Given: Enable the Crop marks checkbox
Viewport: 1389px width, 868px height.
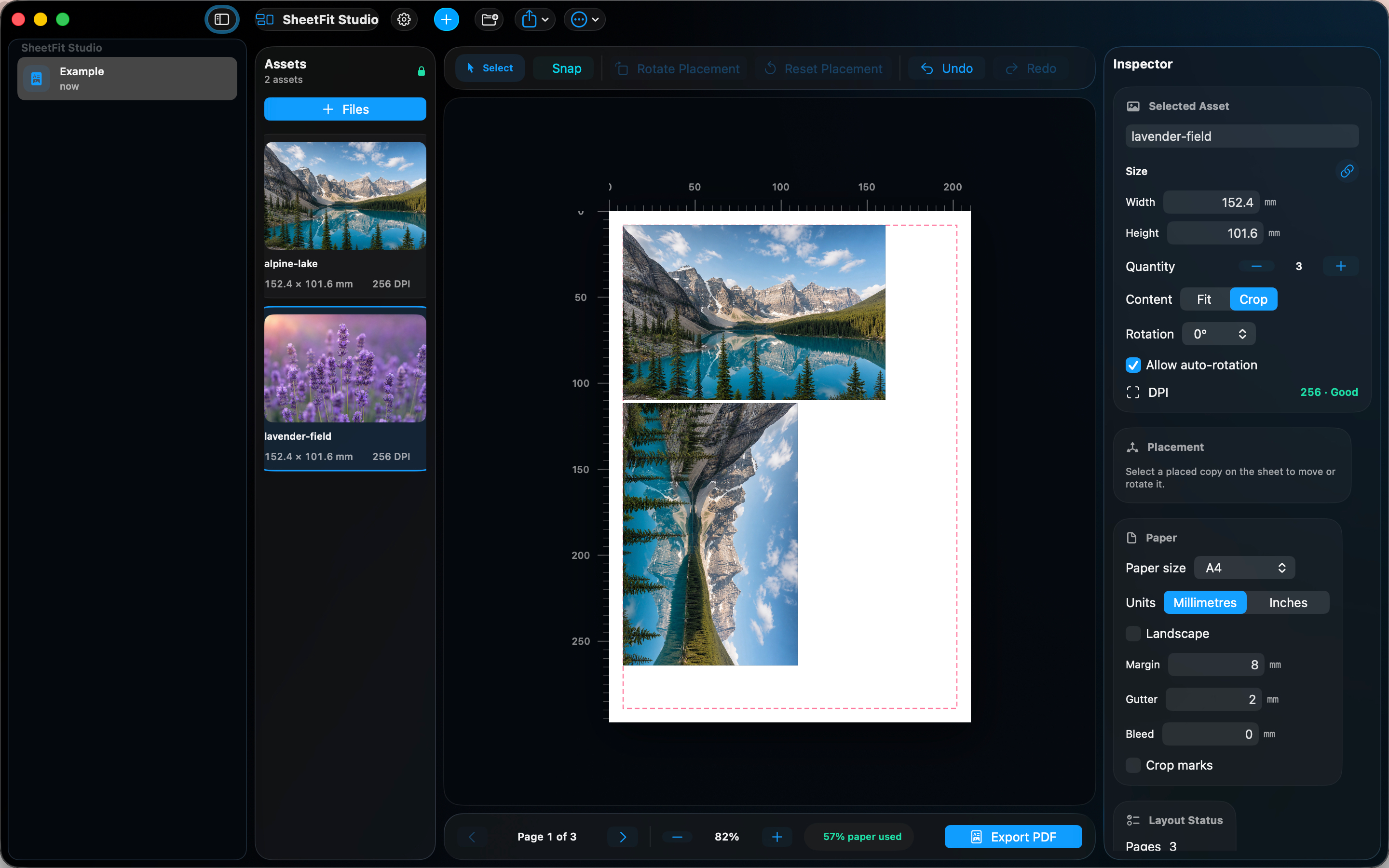Looking at the screenshot, I should tap(1133, 765).
